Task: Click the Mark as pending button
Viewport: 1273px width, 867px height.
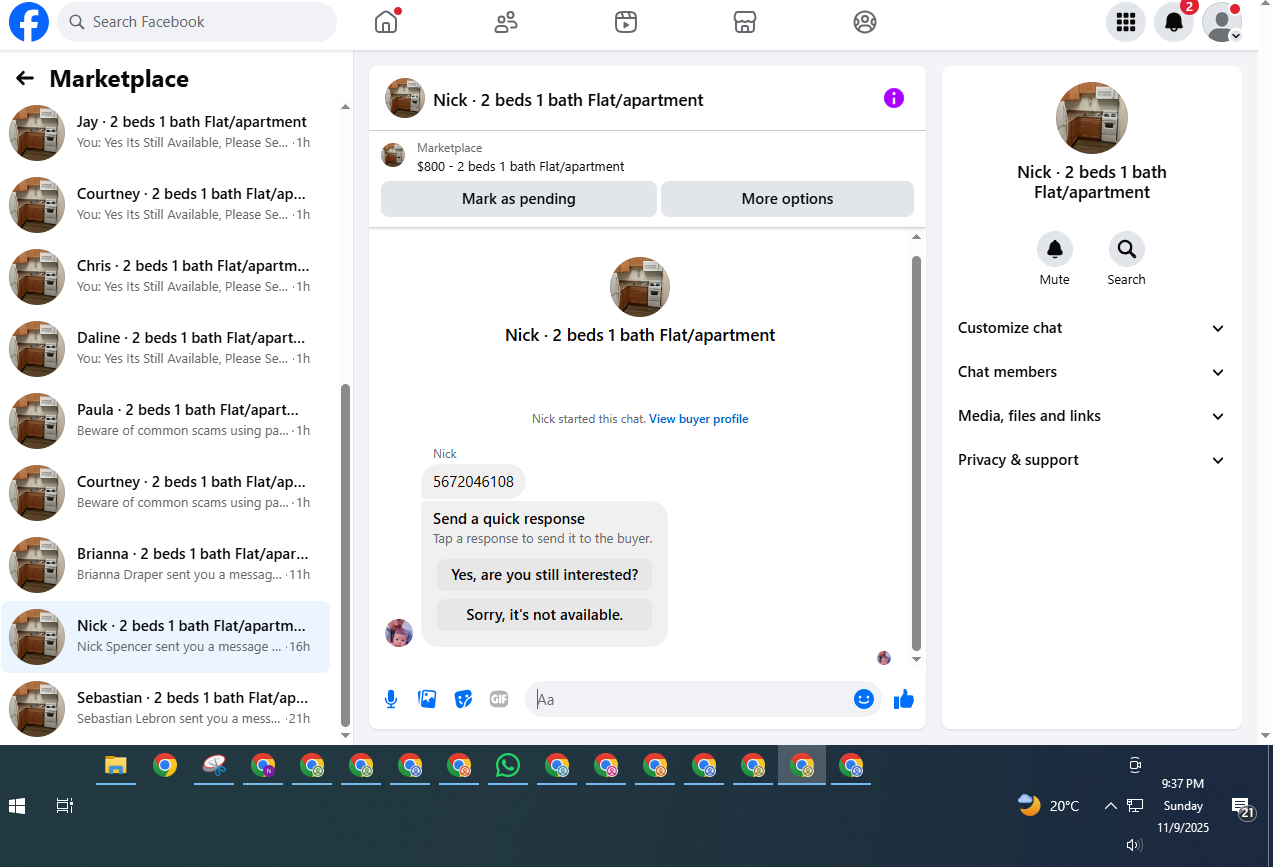Action: (x=518, y=199)
